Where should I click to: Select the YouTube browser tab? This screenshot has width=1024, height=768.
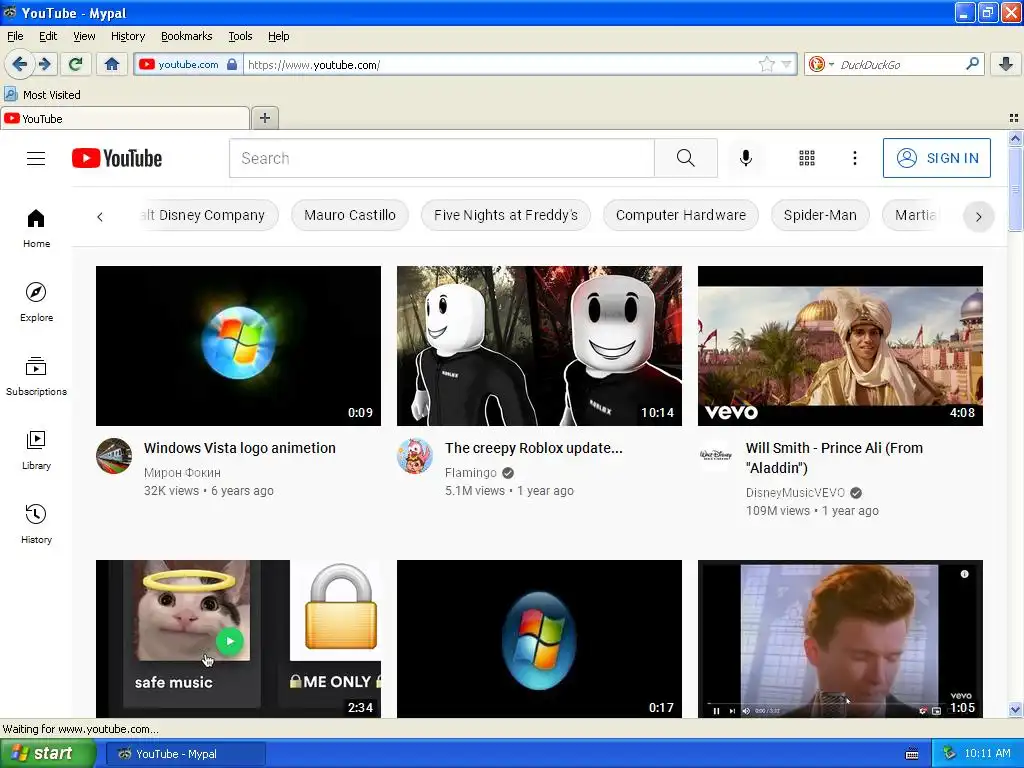tap(125, 118)
